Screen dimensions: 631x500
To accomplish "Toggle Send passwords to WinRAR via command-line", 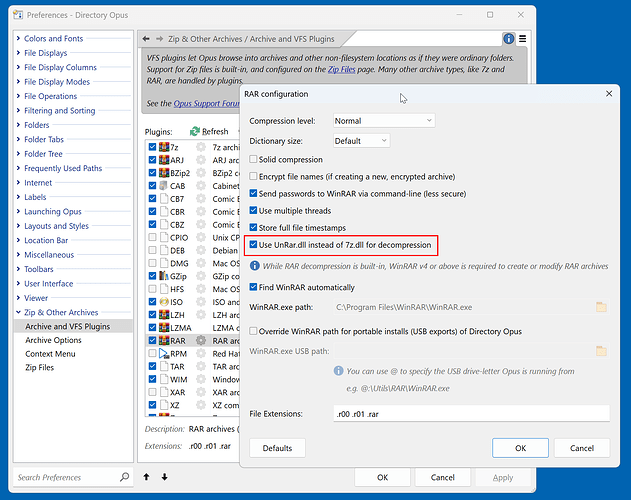I will point(253,193).
